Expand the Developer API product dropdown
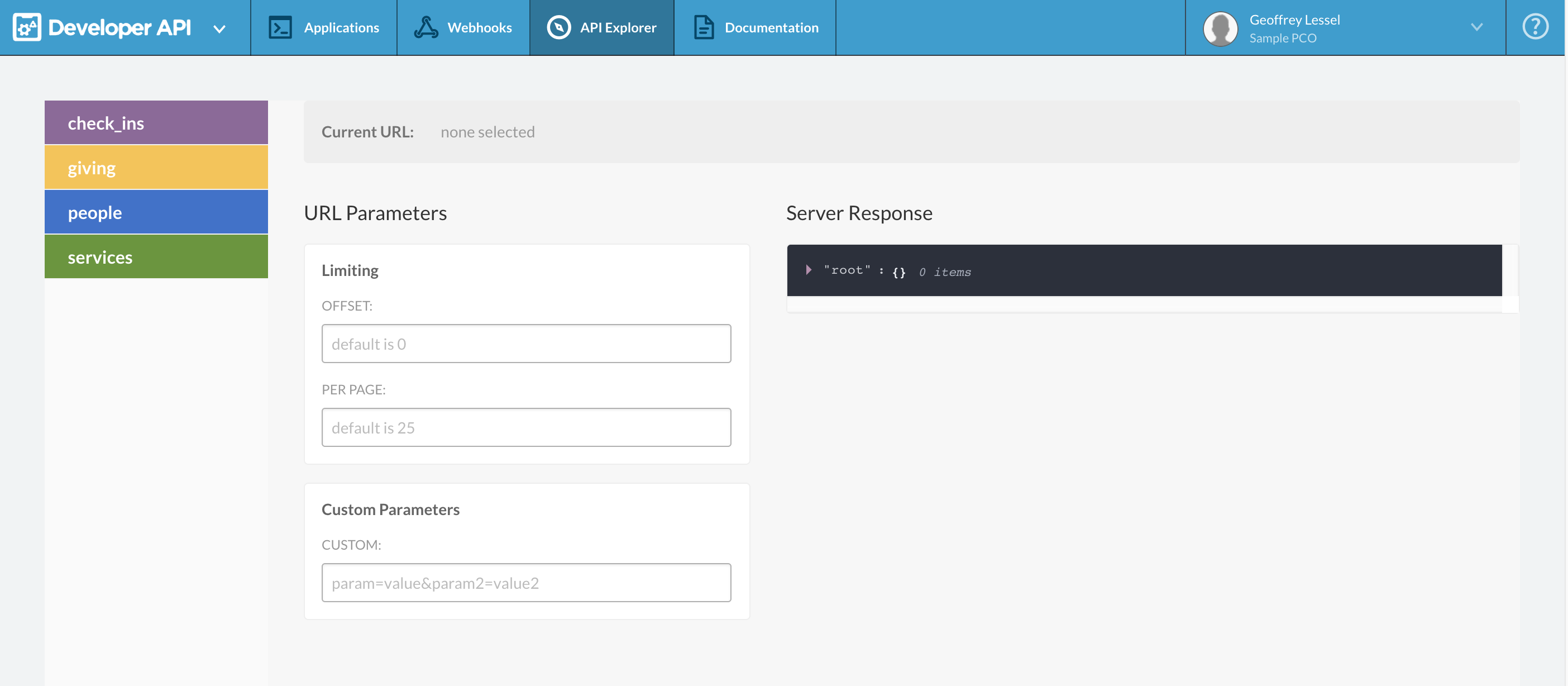The width and height of the screenshot is (1568, 686). (220, 28)
